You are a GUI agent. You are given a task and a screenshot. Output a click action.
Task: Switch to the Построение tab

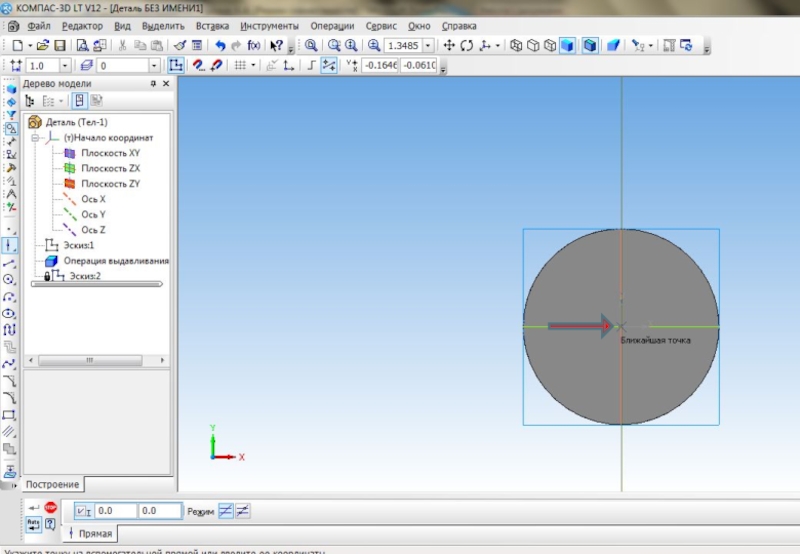click(x=53, y=484)
